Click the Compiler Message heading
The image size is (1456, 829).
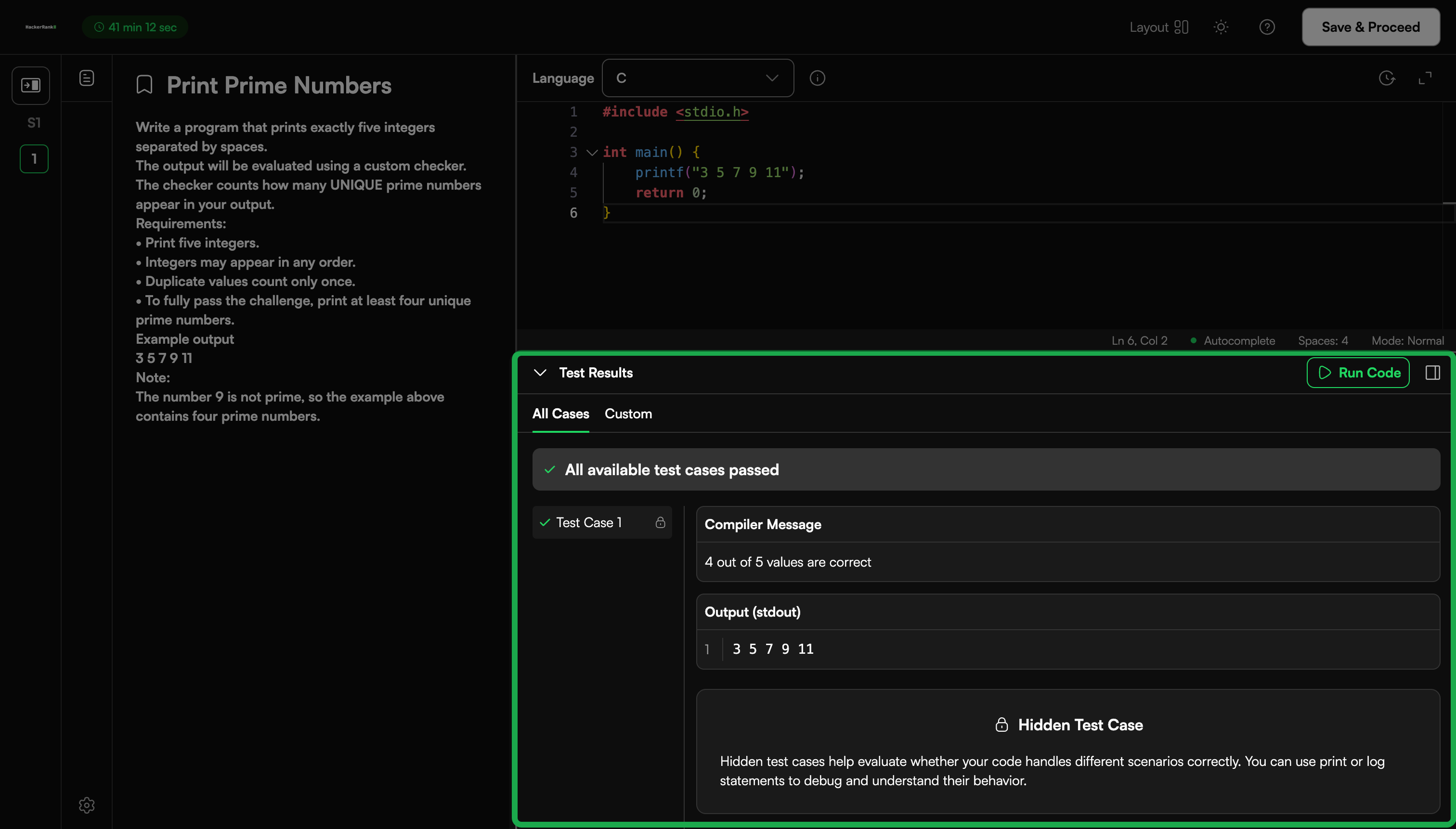tap(763, 524)
